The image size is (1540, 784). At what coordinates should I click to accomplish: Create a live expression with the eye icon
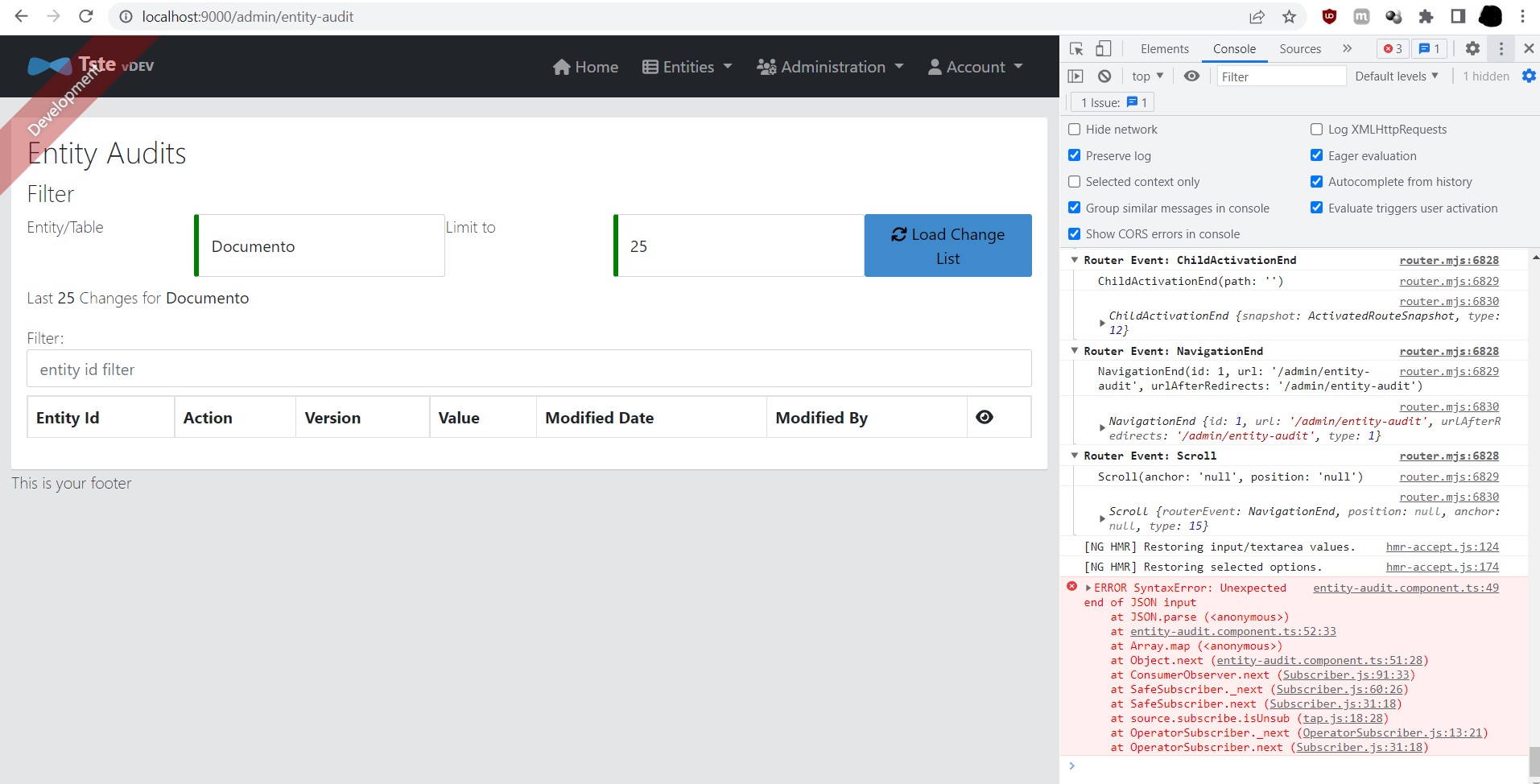(1191, 76)
